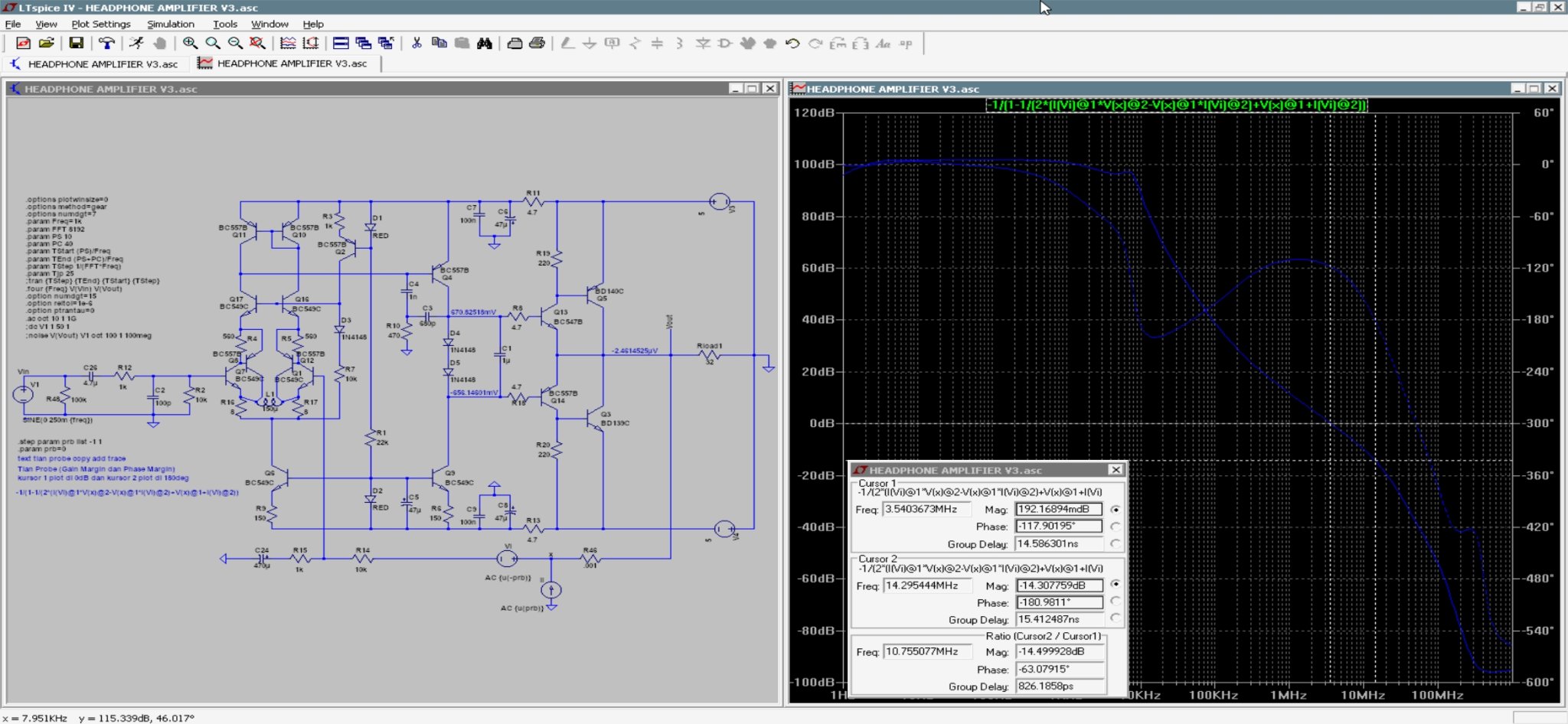Click Ratio Freq field 10.755077MHz

coord(927,651)
